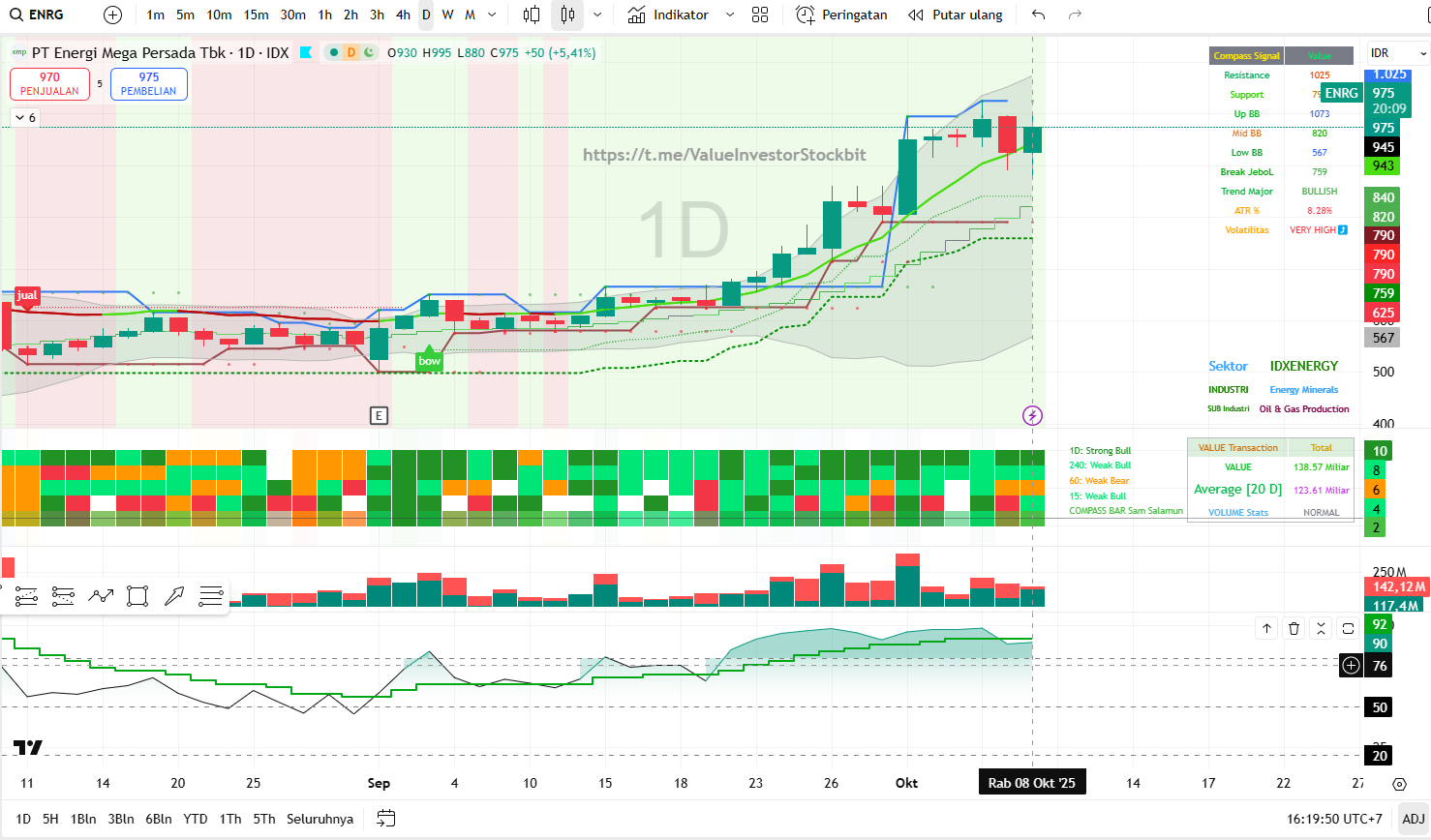
Task: Collapse the indicator legend showing 6
Action: (25, 117)
